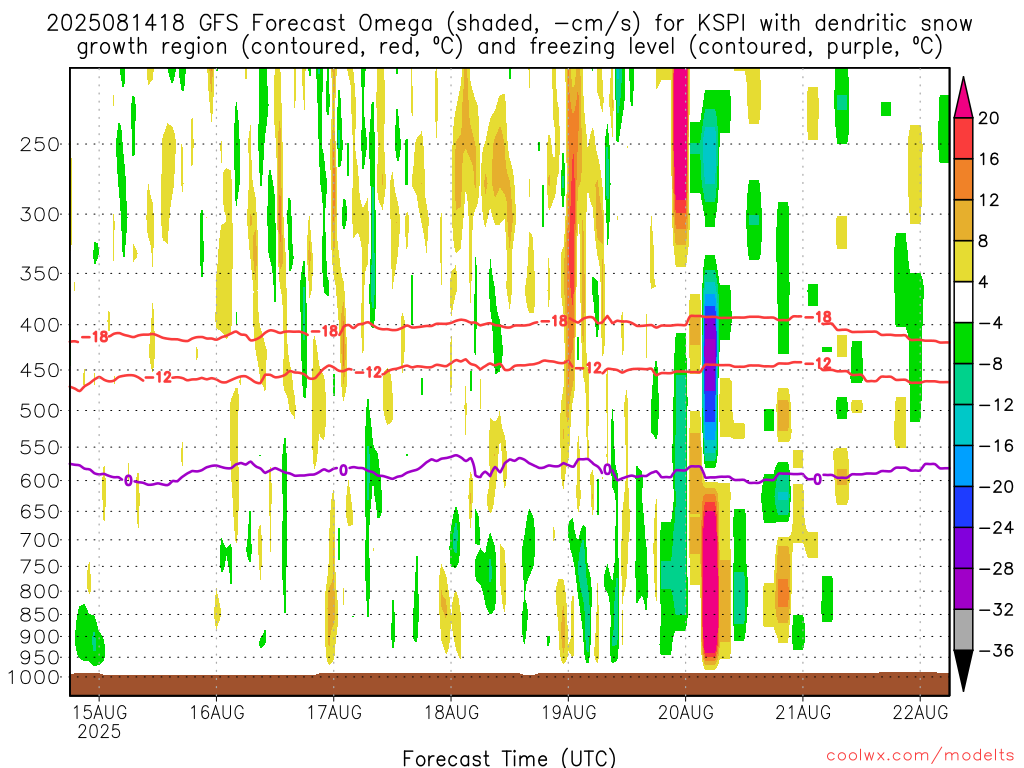The image size is (1024, 768).
Task: Click the chart title second line text
Action: [x=509, y=47]
